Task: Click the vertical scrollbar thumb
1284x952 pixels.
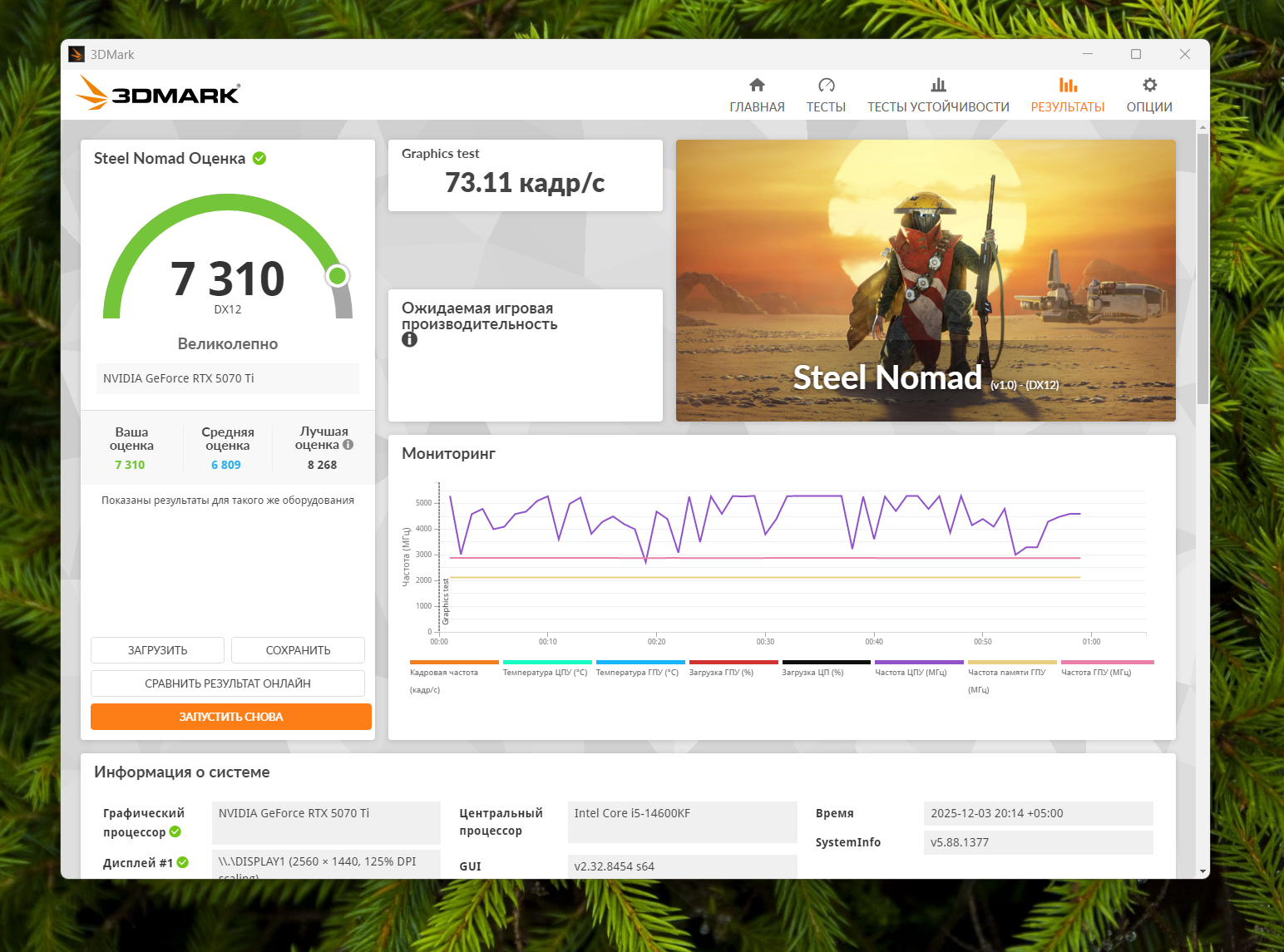Action: coord(1203,269)
